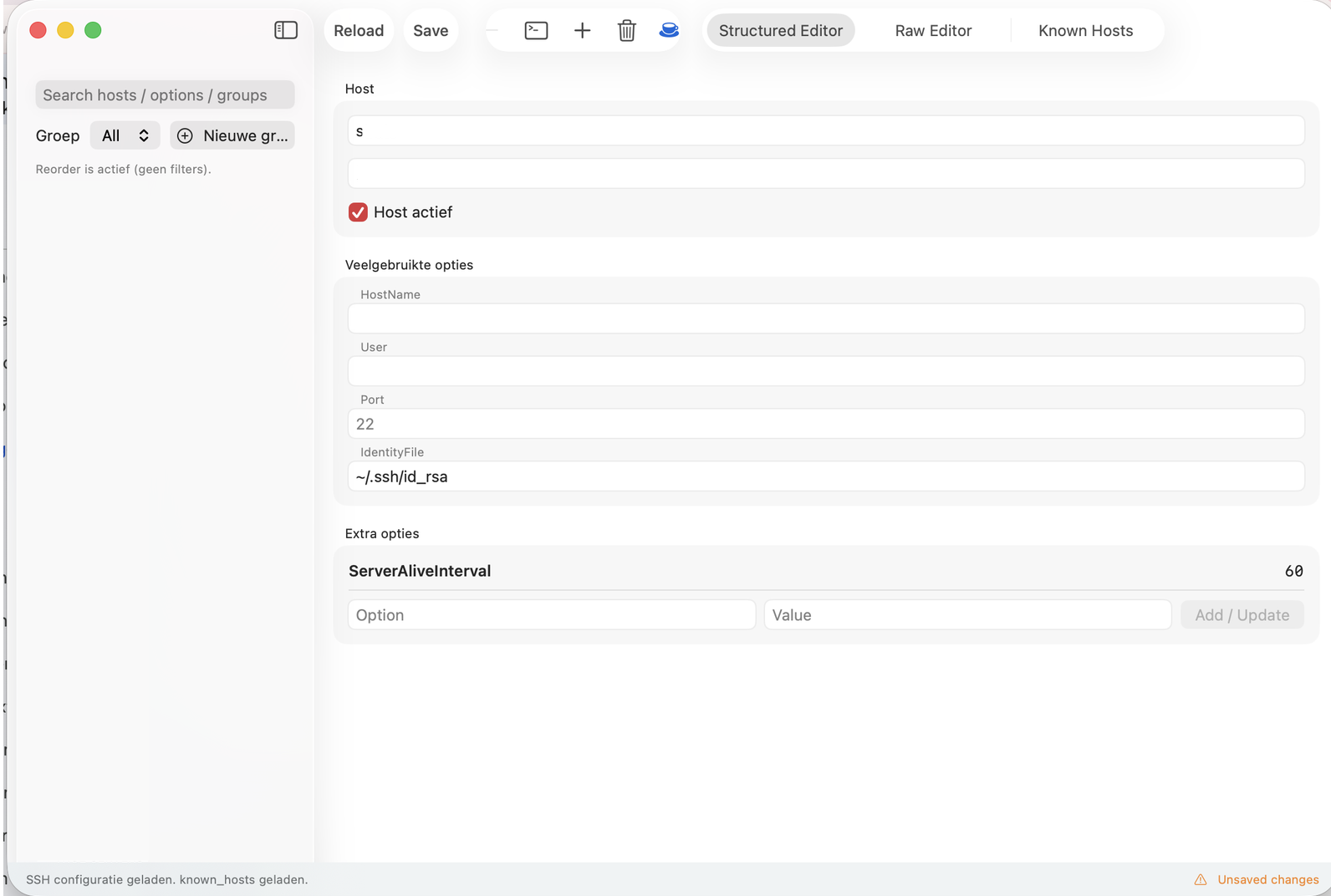Close the window with red button
The height and width of the screenshot is (896, 1331).
[x=38, y=30]
